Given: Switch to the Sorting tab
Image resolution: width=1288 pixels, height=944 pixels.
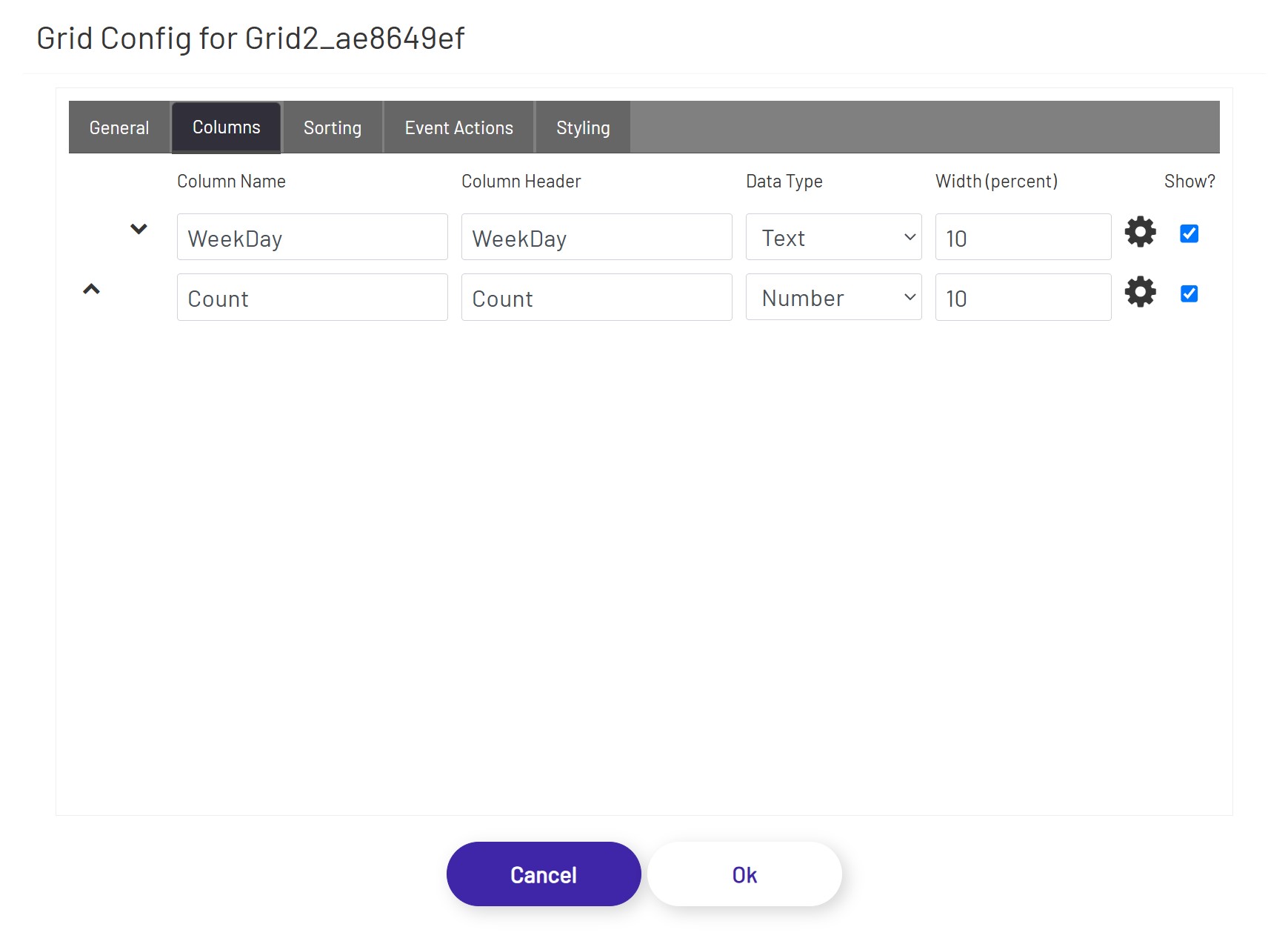Looking at the screenshot, I should pyautogui.click(x=332, y=127).
